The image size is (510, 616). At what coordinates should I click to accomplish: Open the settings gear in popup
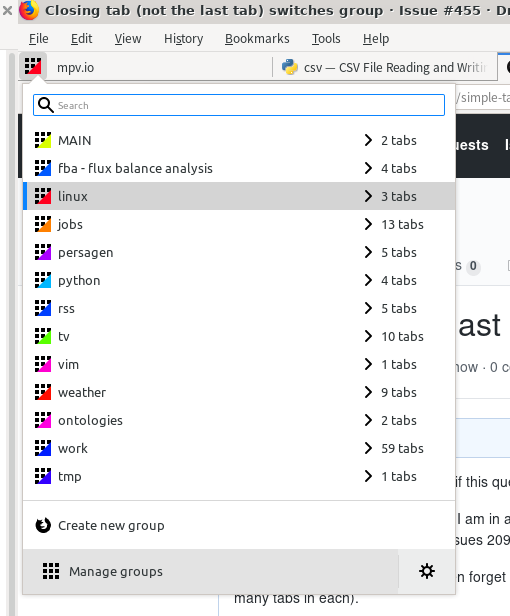click(427, 571)
